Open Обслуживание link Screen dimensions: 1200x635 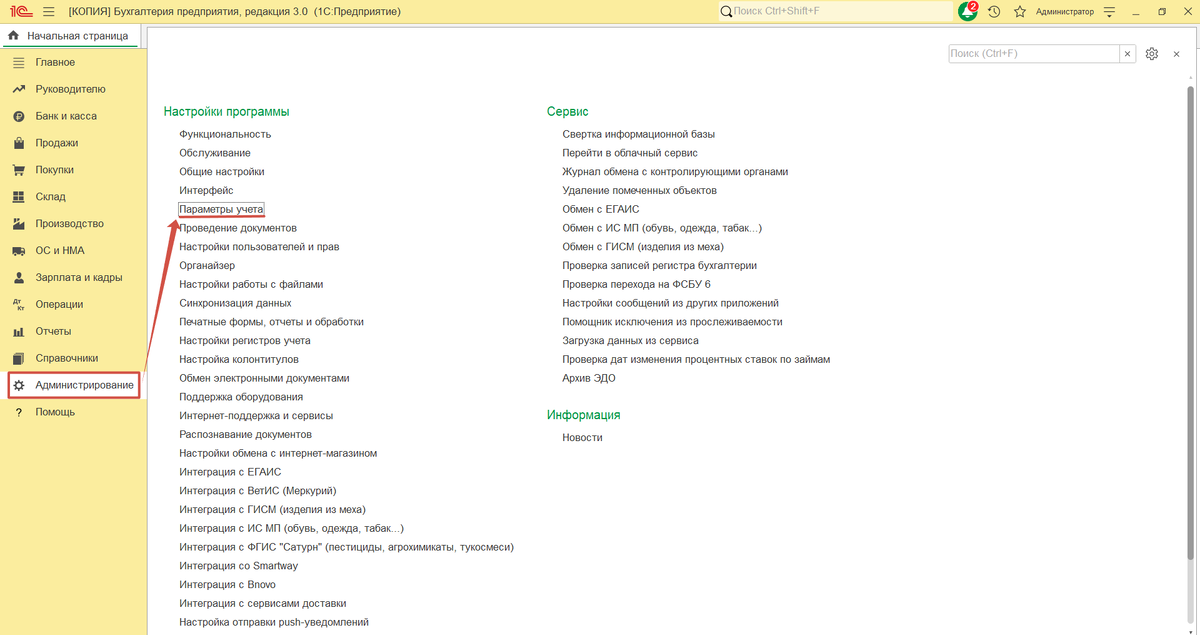215,153
